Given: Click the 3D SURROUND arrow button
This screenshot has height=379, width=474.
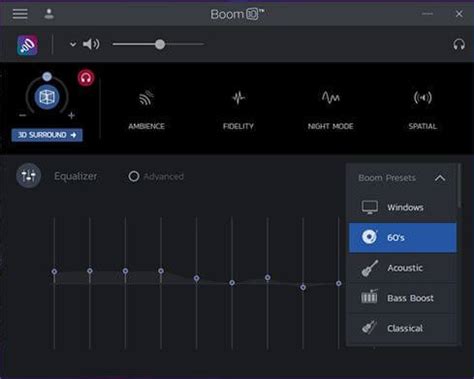Looking at the screenshot, I should [47, 135].
